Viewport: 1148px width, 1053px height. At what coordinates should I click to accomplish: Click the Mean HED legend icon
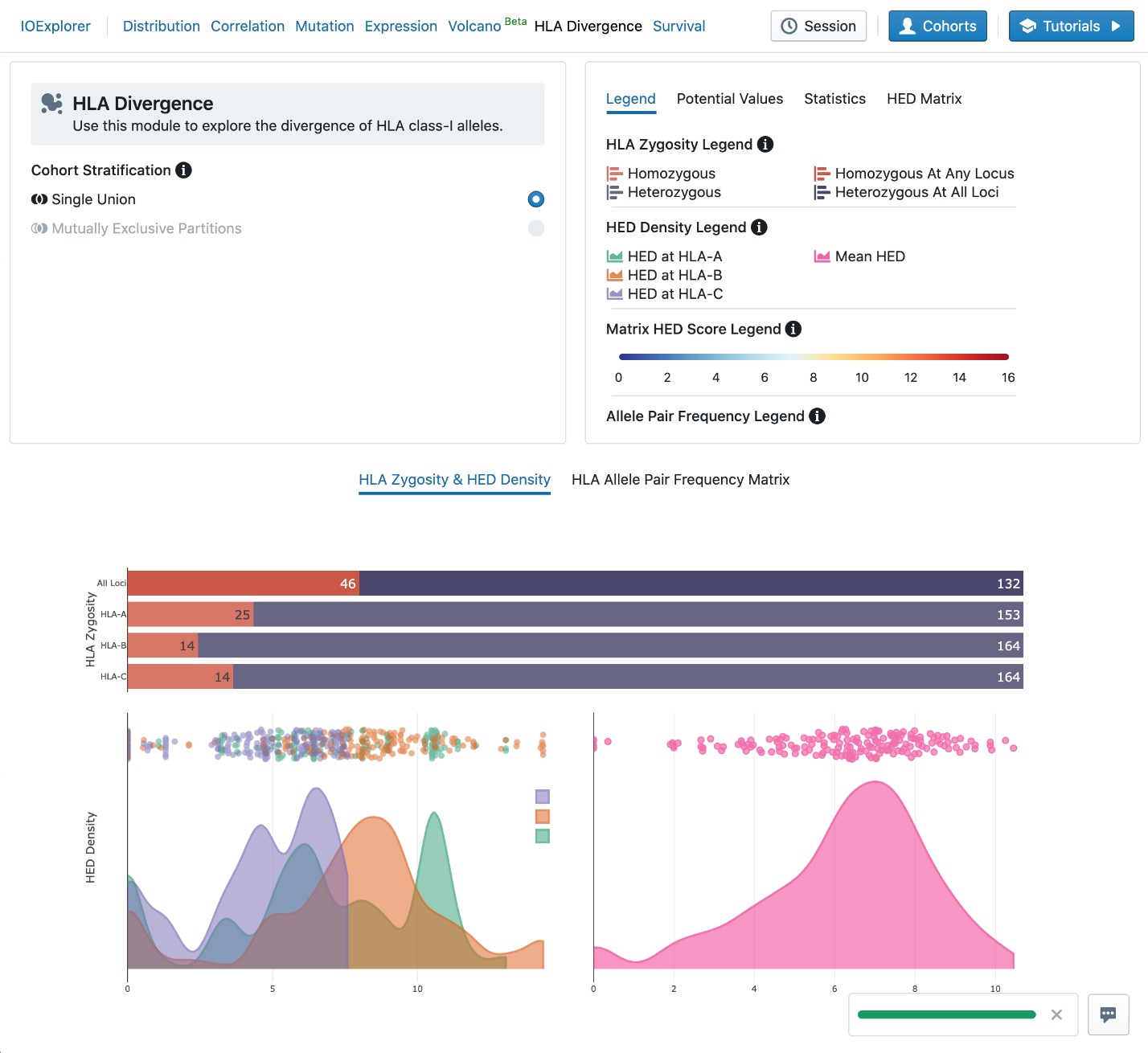822,256
